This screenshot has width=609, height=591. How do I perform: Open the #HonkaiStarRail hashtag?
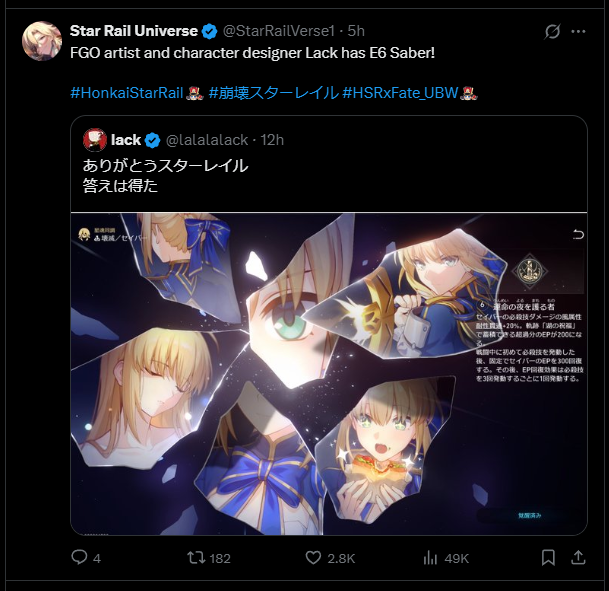(x=127, y=93)
